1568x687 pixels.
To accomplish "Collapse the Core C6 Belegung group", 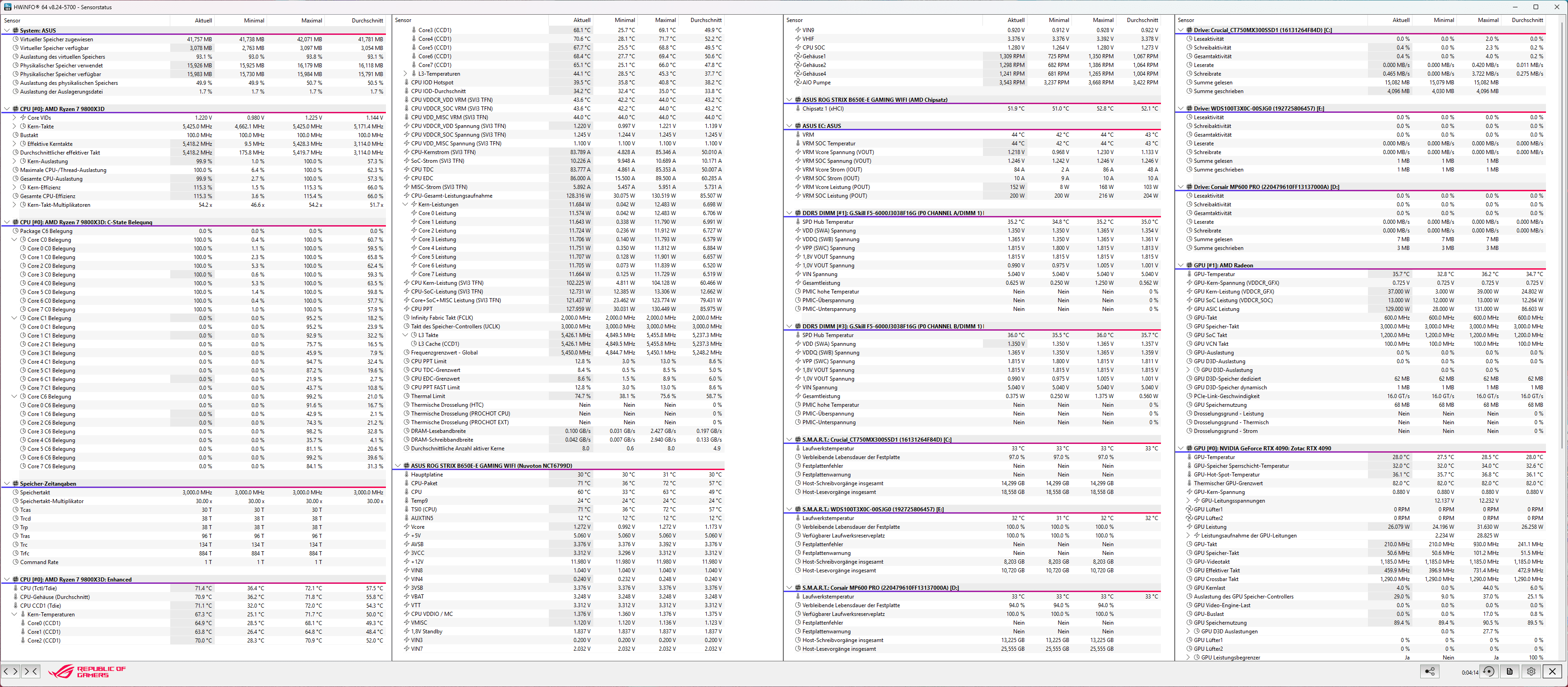I will (x=15, y=397).
